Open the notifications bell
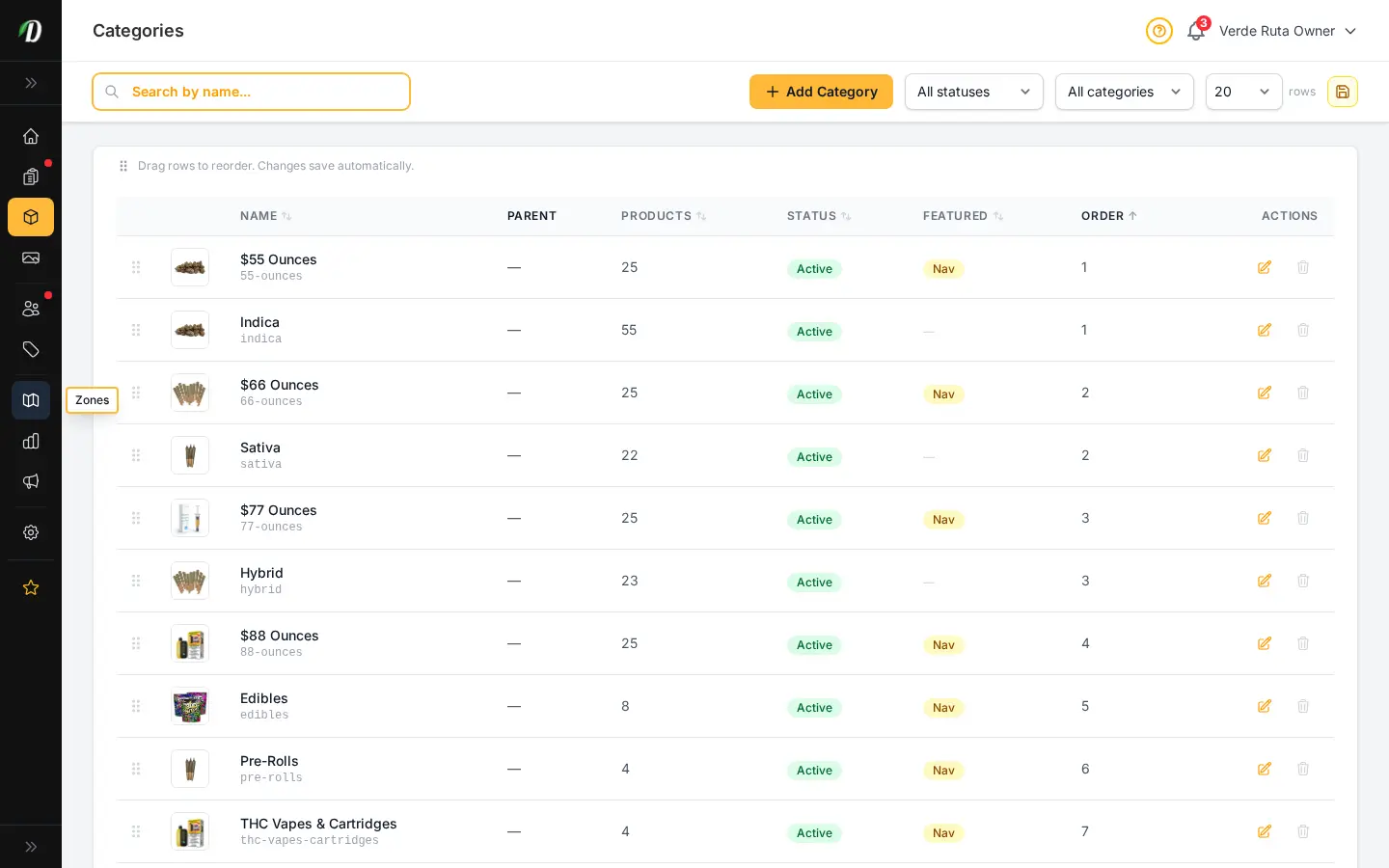Viewport: 1389px width, 868px height. [x=1196, y=31]
